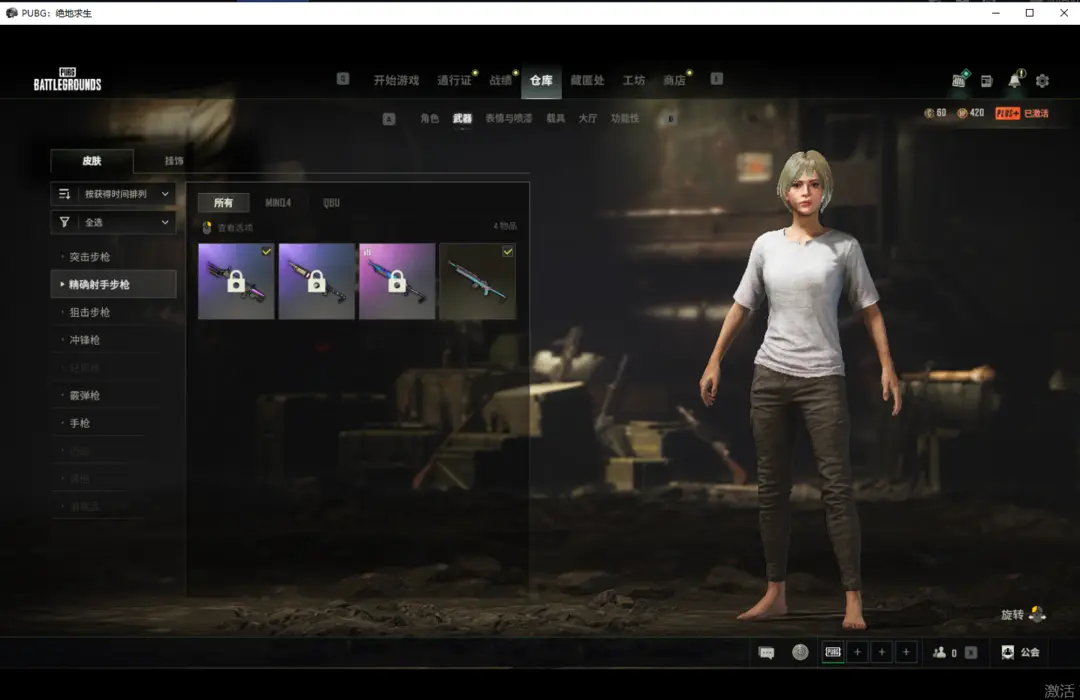Filter skins by MINI14
The image size is (1080, 700).
point(278,203)
